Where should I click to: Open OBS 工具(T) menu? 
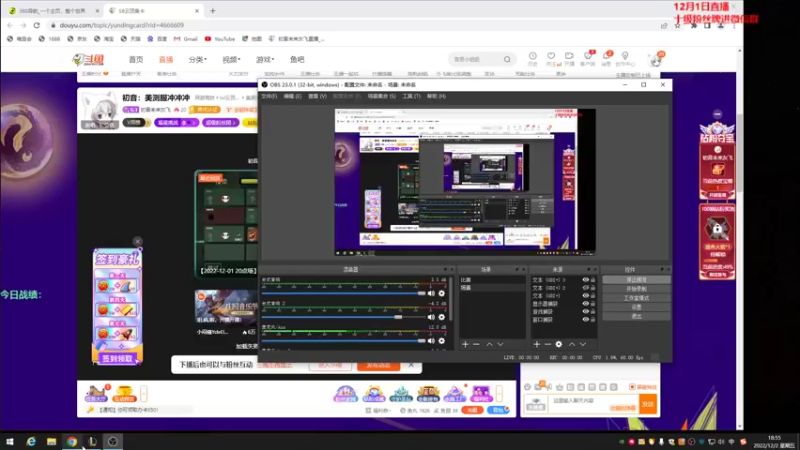(x=411, y=96)
